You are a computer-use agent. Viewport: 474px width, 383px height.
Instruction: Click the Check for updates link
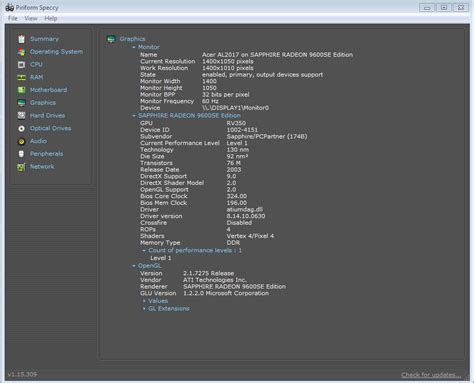click(x=431, y=375)
